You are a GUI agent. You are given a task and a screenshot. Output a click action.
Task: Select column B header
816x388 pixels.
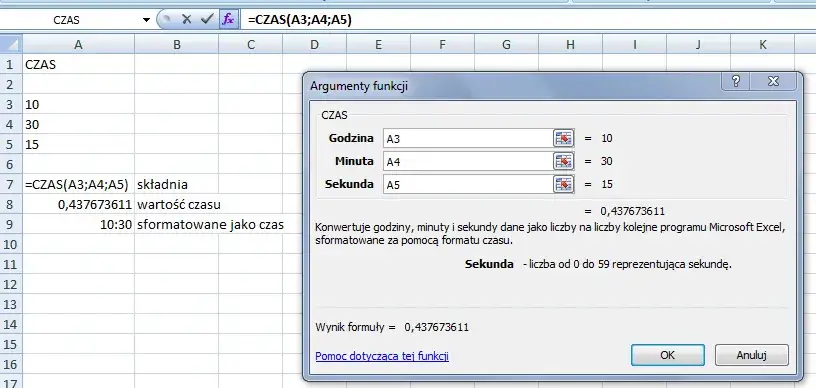176,45
